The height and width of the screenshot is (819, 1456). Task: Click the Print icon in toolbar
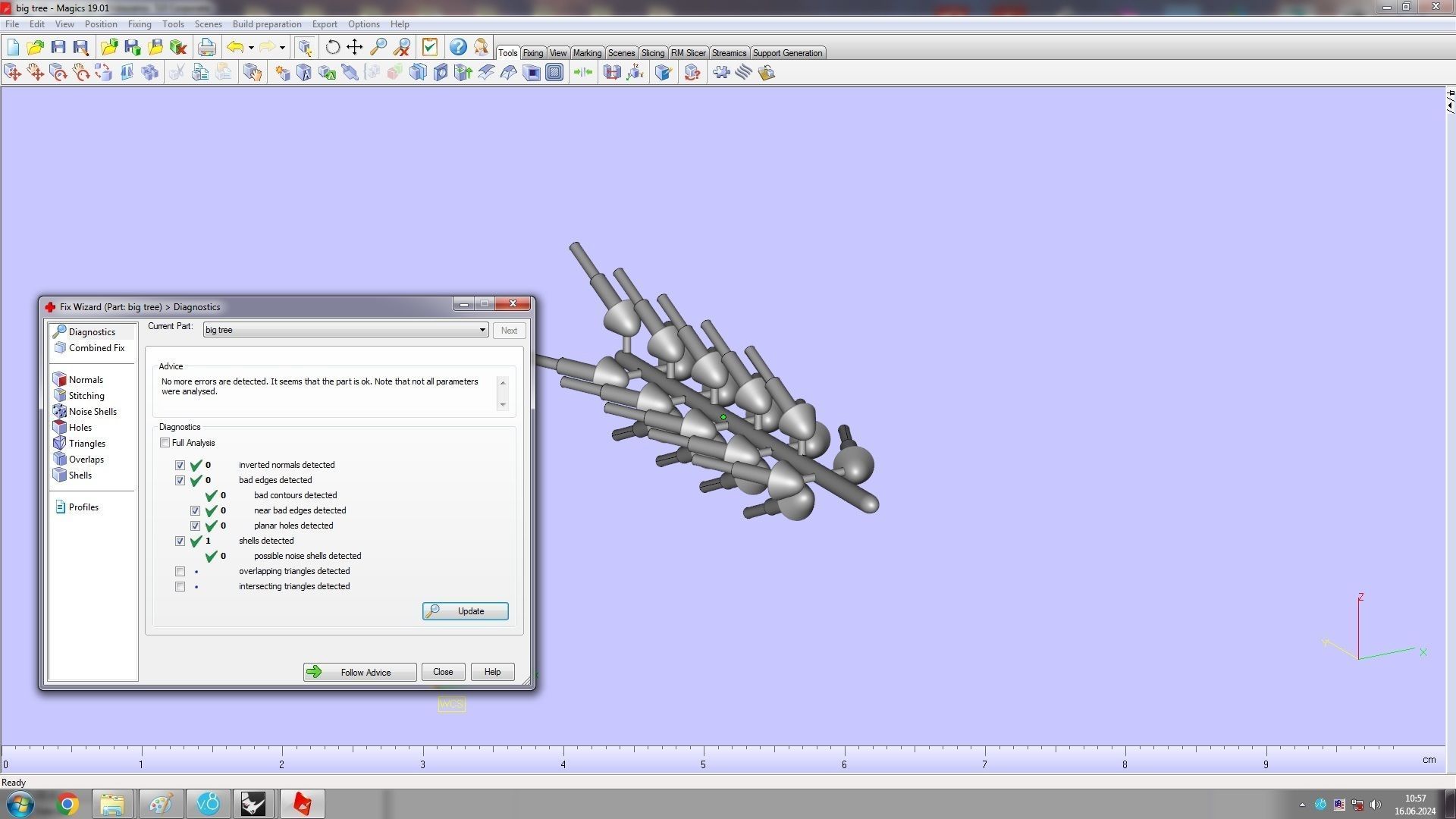[206, 47]
